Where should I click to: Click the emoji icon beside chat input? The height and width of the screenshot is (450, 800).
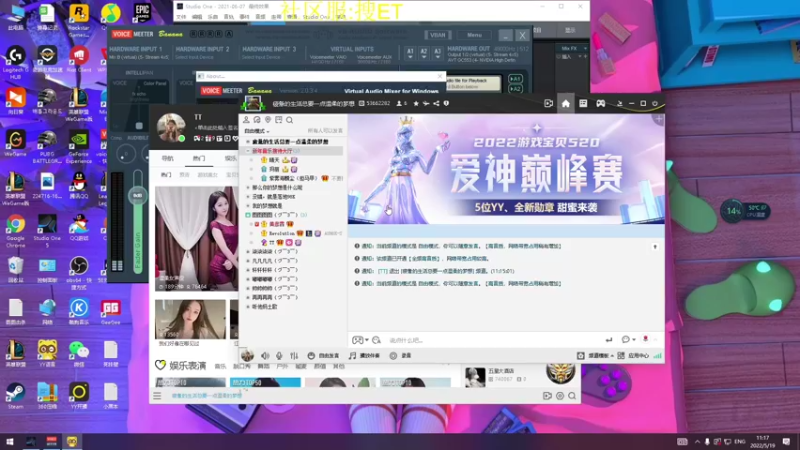point(377,340)
